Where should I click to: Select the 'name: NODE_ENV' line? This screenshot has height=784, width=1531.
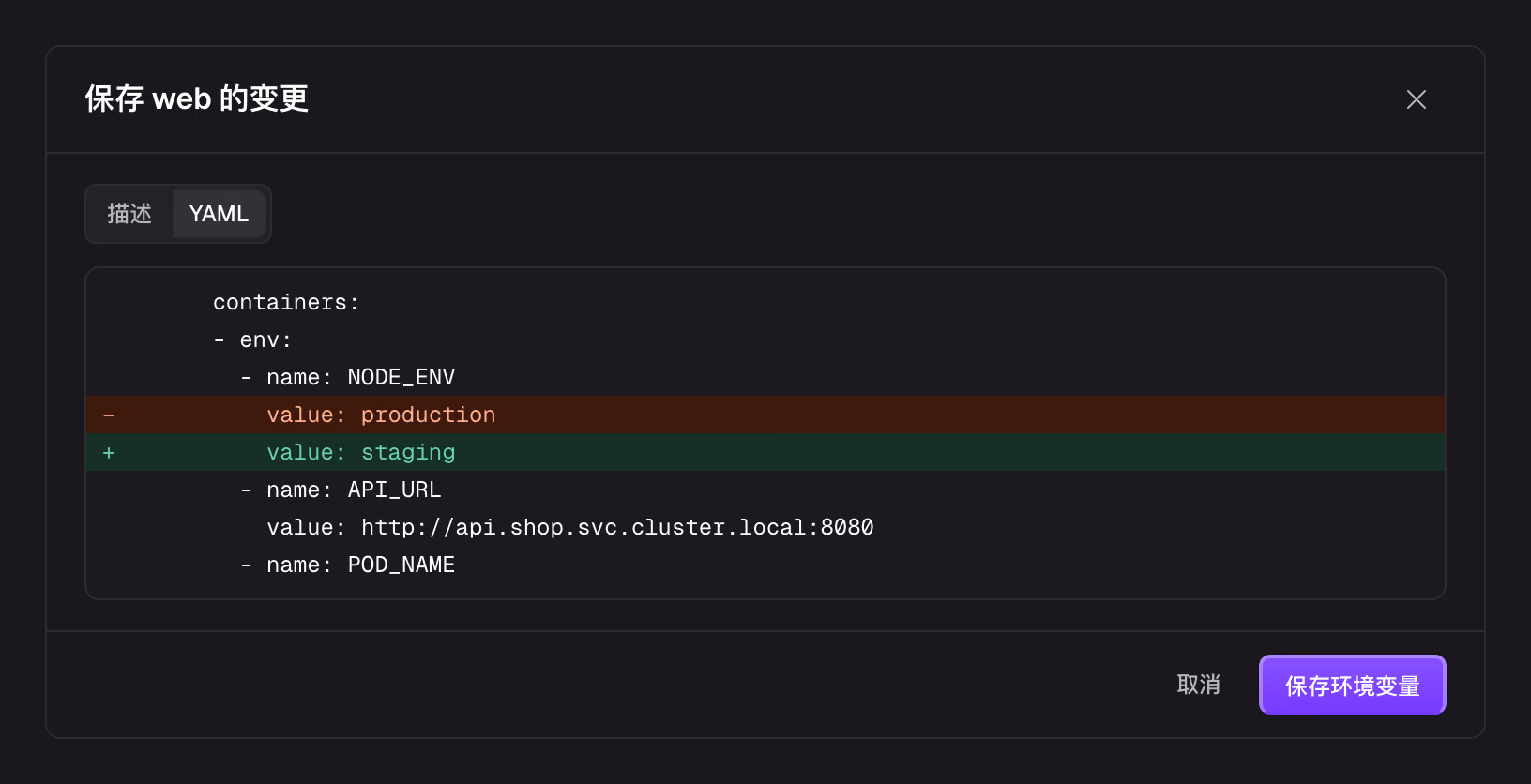click(x=765, y=377)
